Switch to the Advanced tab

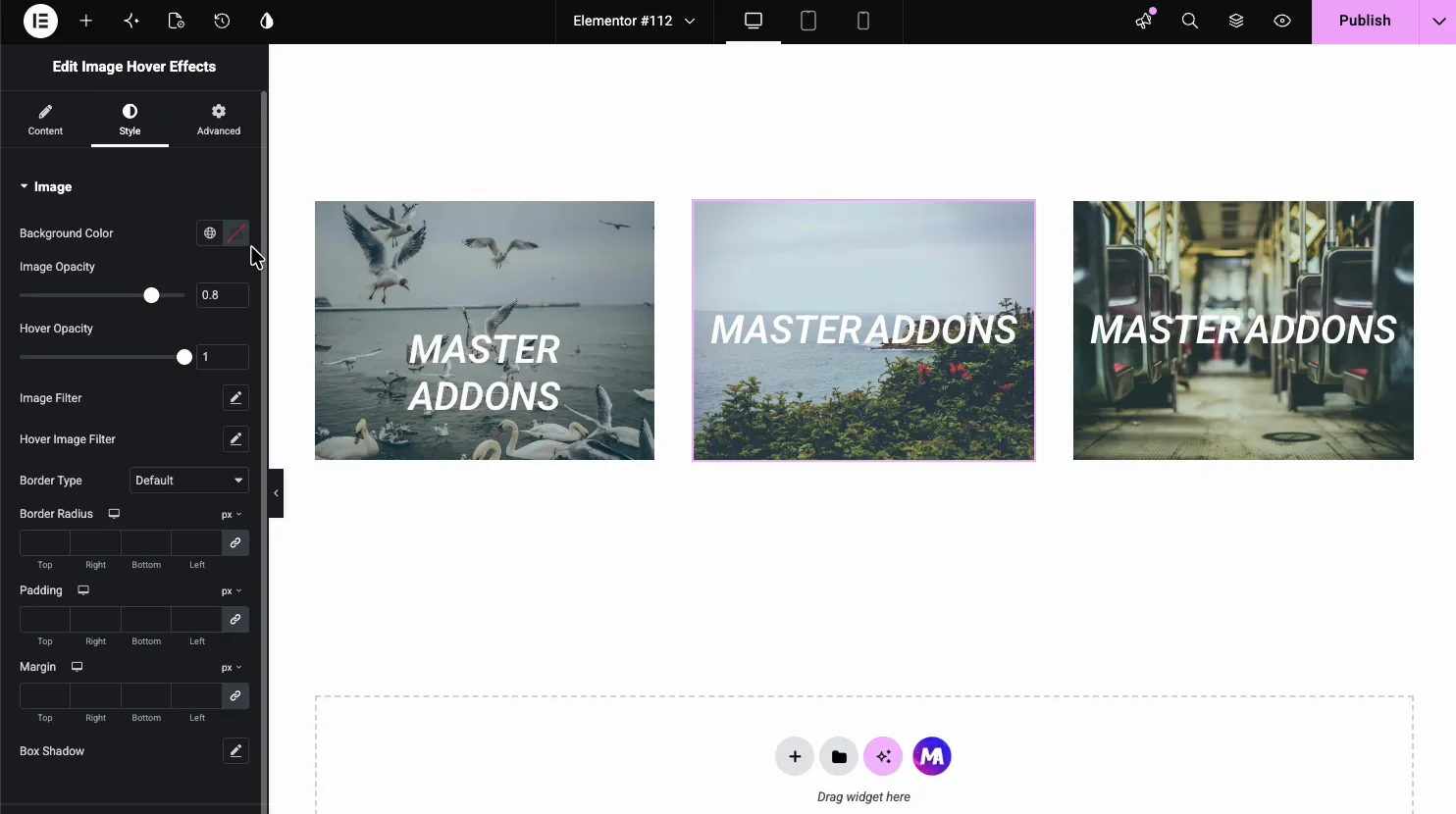[x=218, y=120]
